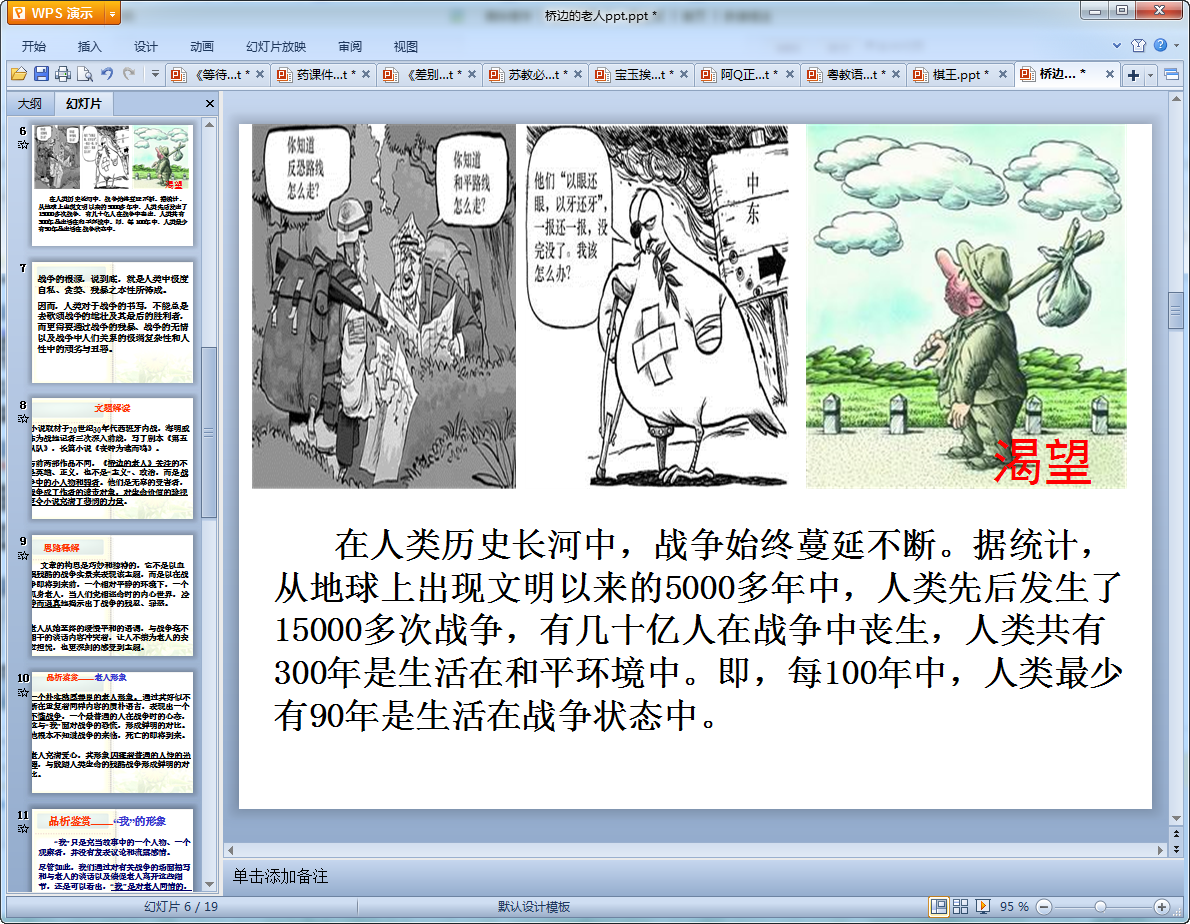Save the presentation with the floppy disk icon
1190x924 pixels.
41,74
